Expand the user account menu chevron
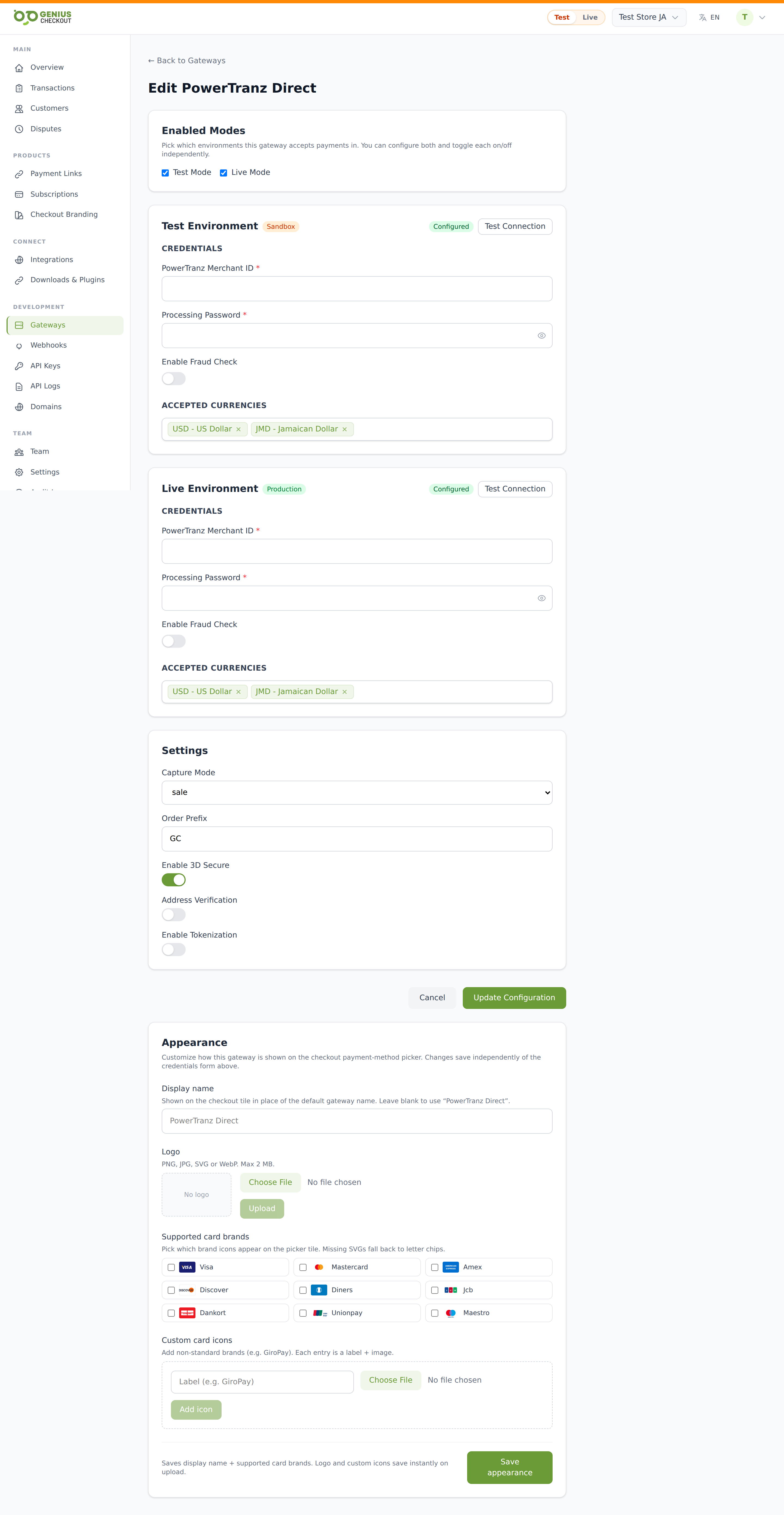Viewport: 784px width, 1515px height. coord(762,18)
